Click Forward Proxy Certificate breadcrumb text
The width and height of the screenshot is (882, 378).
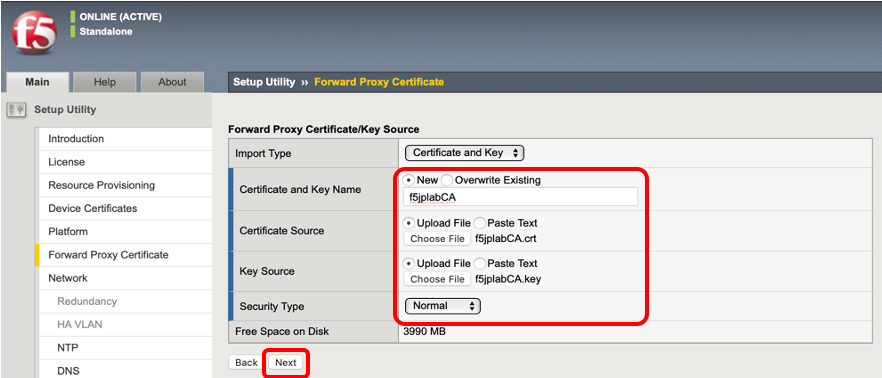point(379,82)
